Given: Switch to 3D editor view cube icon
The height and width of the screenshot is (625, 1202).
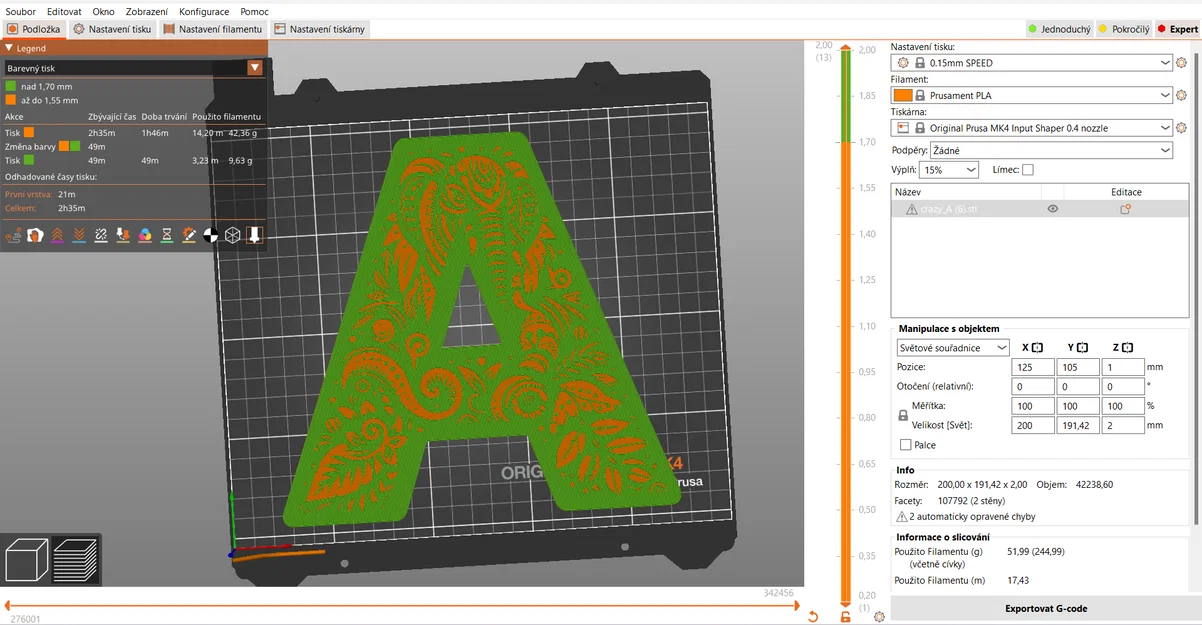Looking at the screenshot, I should click(x=25, y=560).
